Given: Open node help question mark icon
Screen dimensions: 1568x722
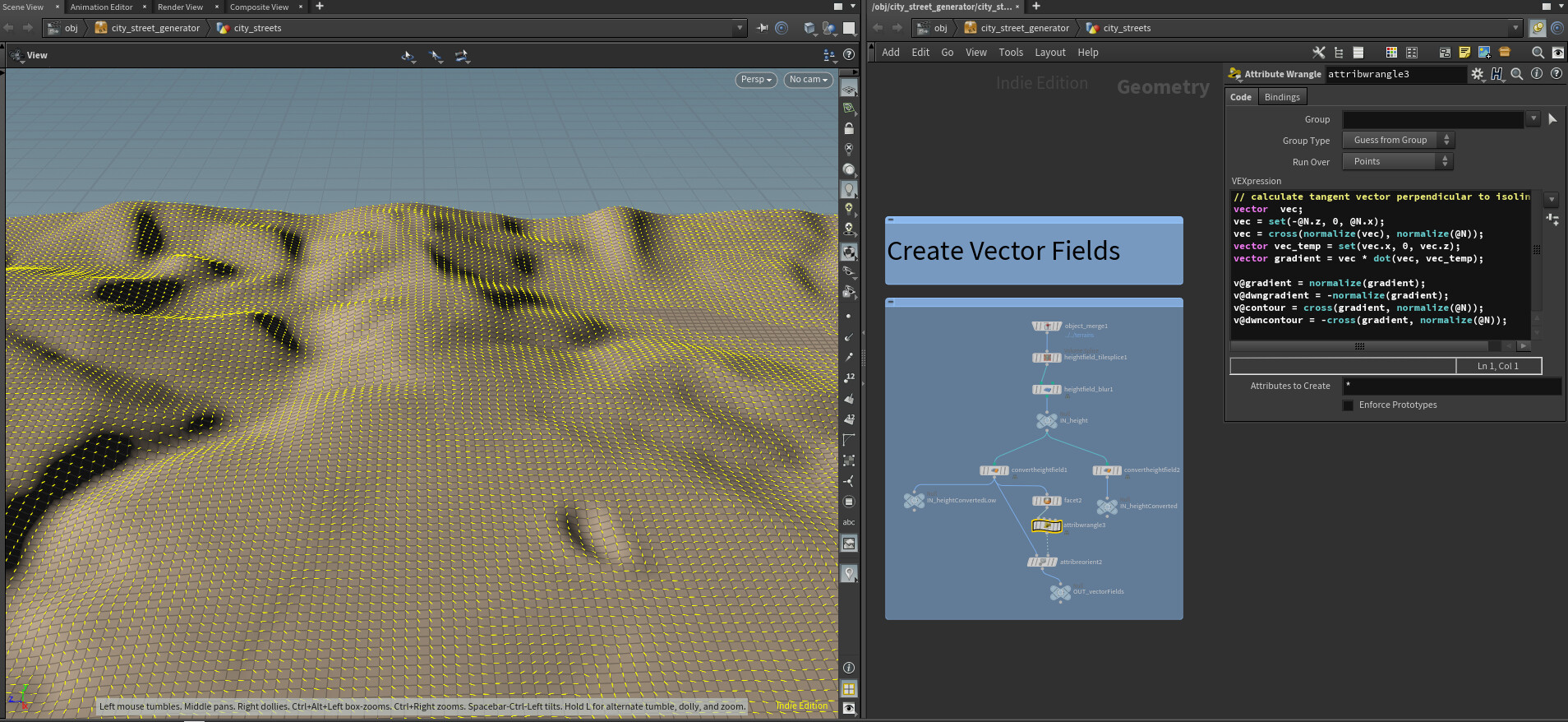Looking at the screenshot, I should coord(1556,74).
